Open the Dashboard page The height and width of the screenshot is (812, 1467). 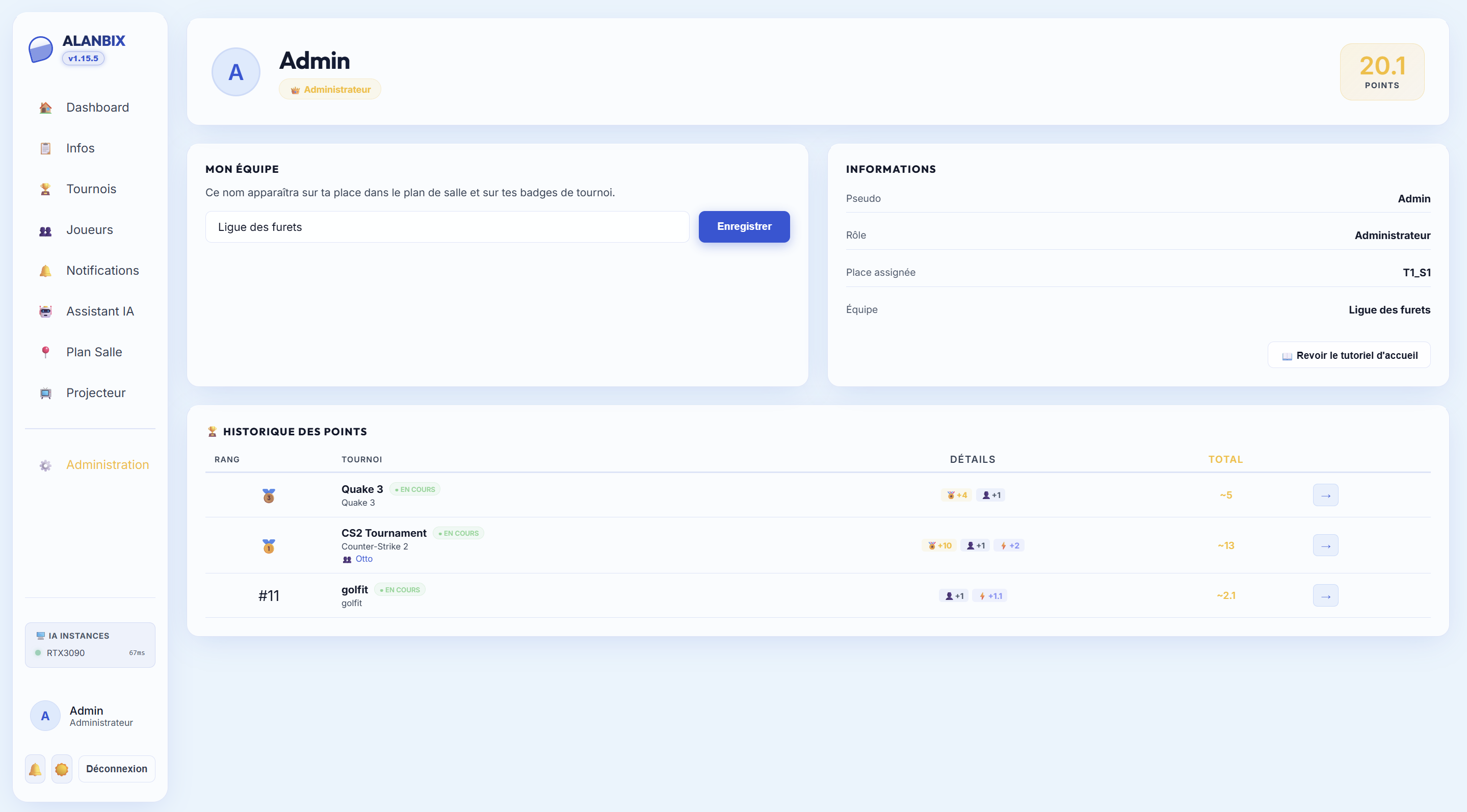(90, 108)
